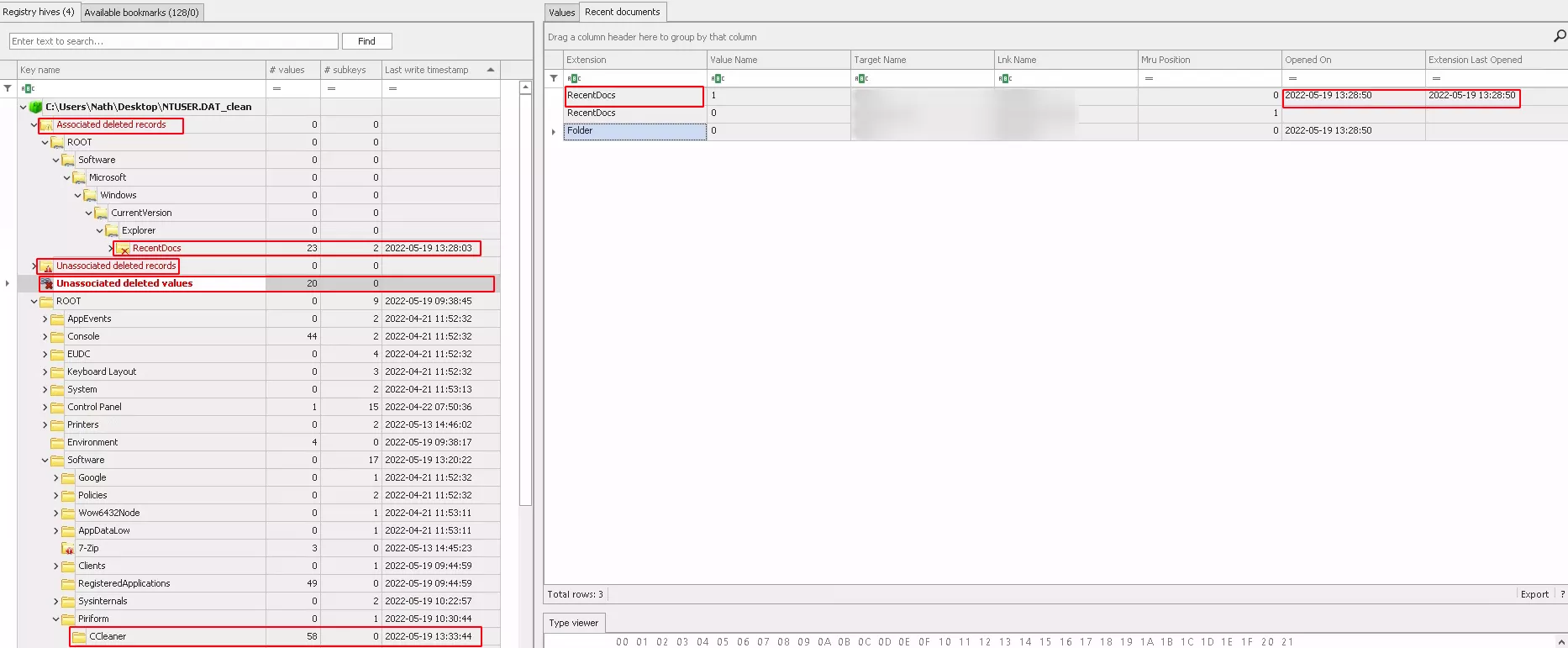This screenshot has height=648, width=1568.
Task: Click the Target Name filter operator icon
Action: pyautogui.click(x=861, y=78)
